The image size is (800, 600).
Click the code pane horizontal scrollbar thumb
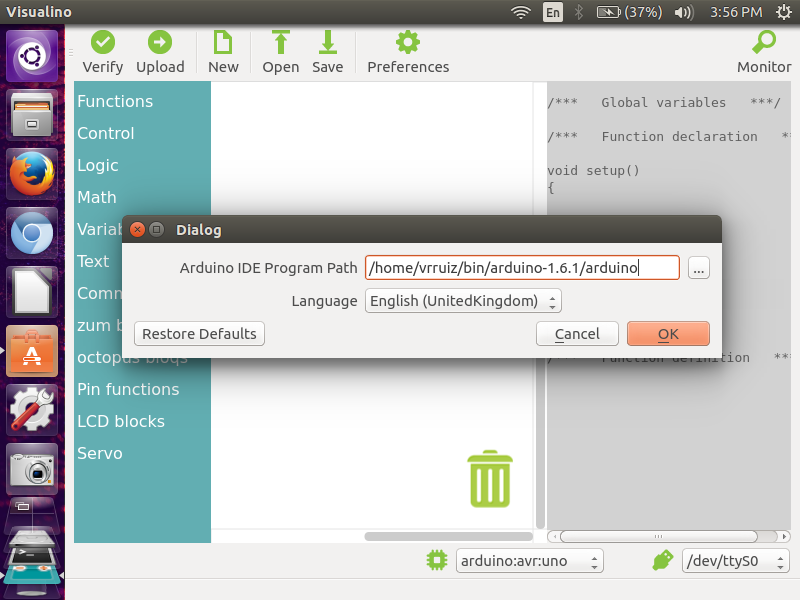(x=658, y=537)
